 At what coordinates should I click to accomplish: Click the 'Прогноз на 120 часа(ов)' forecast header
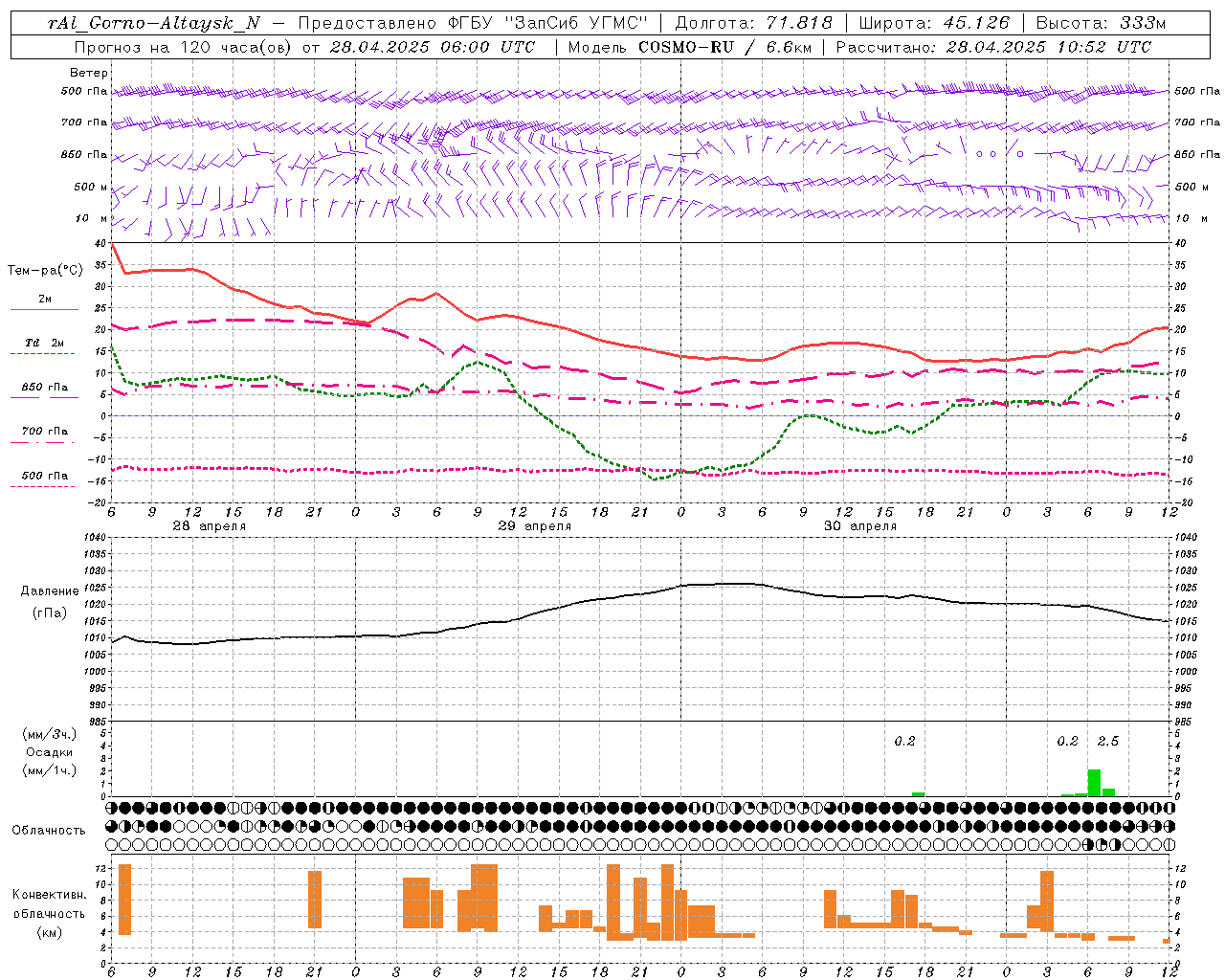click(185, 47)
